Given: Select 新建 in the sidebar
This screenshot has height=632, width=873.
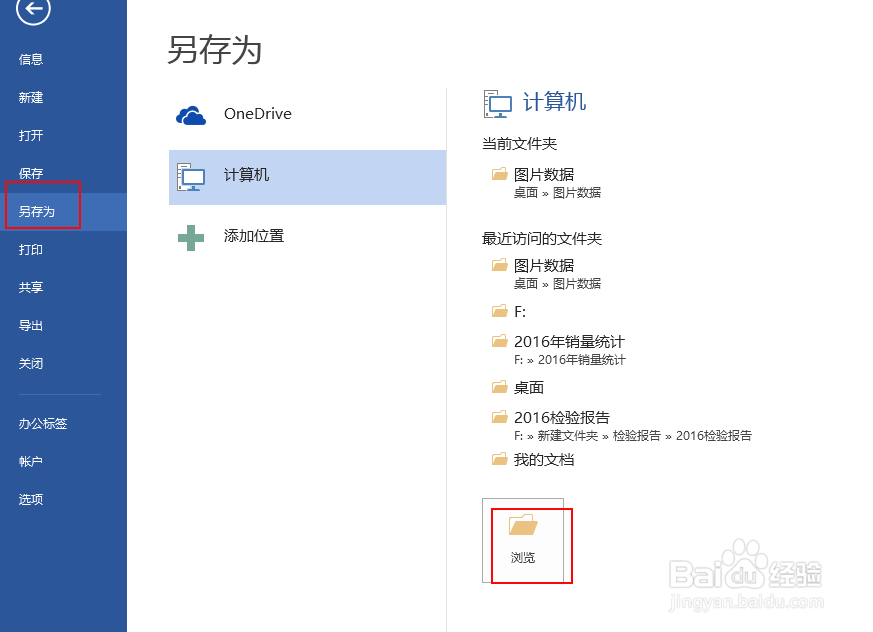Looking at the screenshot, I should click(x=31, y=97).
